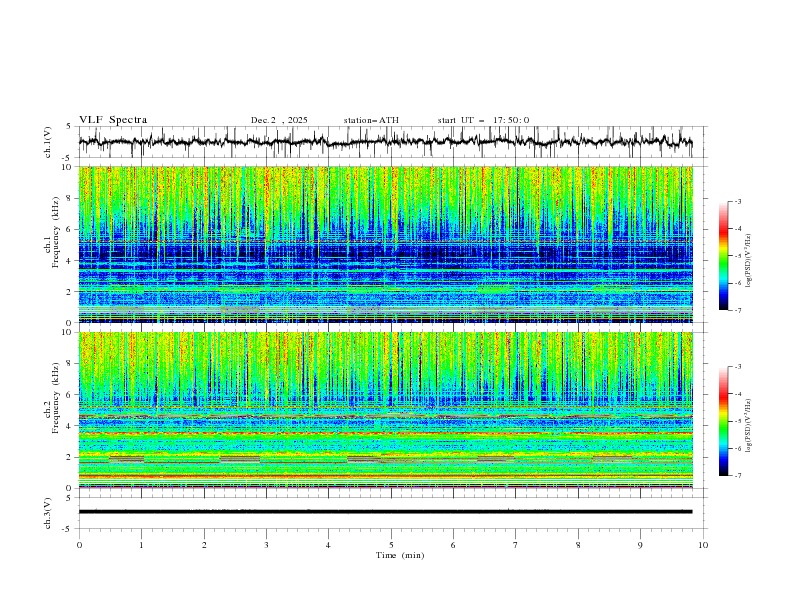This screenshot has height=612, width=792.
Task: Click the "start UT = 17:50:0" header text
Action: point(483,120)
